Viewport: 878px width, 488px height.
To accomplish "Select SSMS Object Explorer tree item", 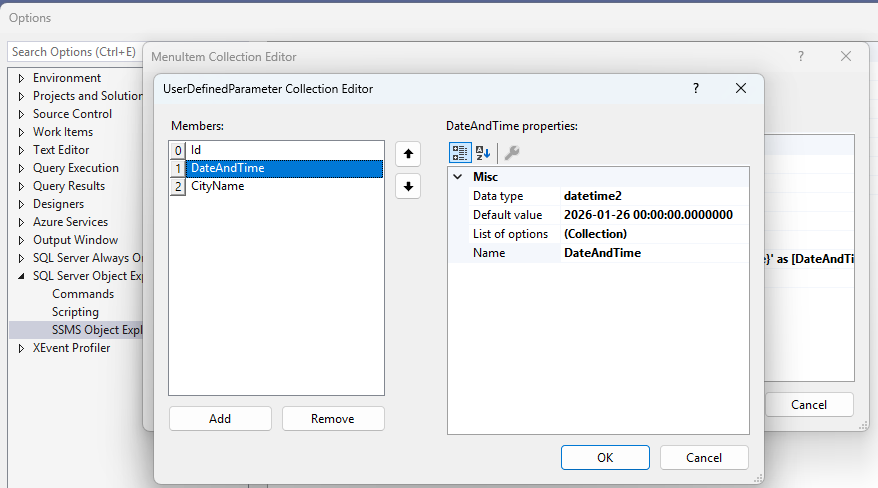I will (97, 330).
